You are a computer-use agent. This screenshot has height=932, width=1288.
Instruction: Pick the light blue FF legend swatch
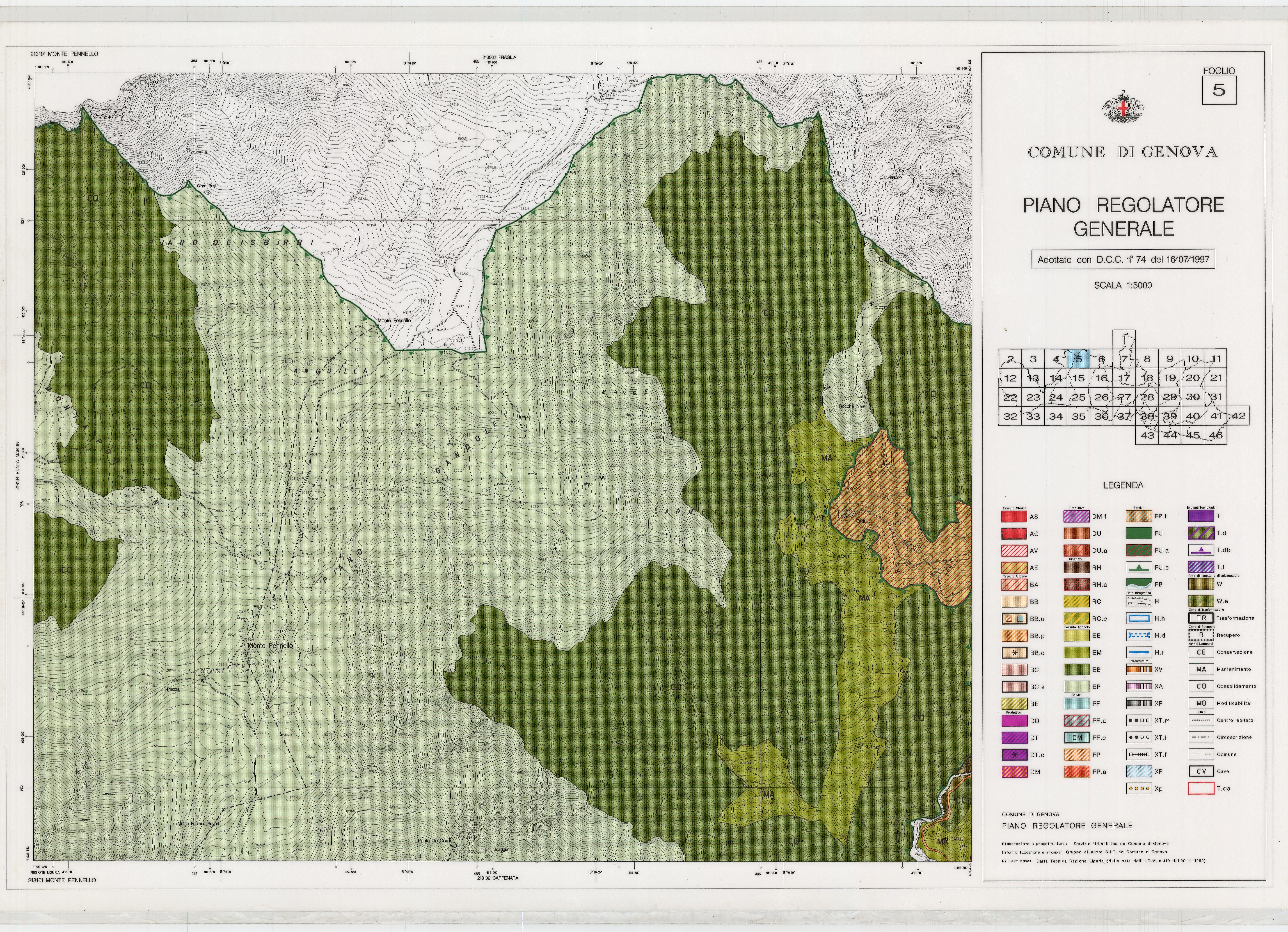point(1077,704)
